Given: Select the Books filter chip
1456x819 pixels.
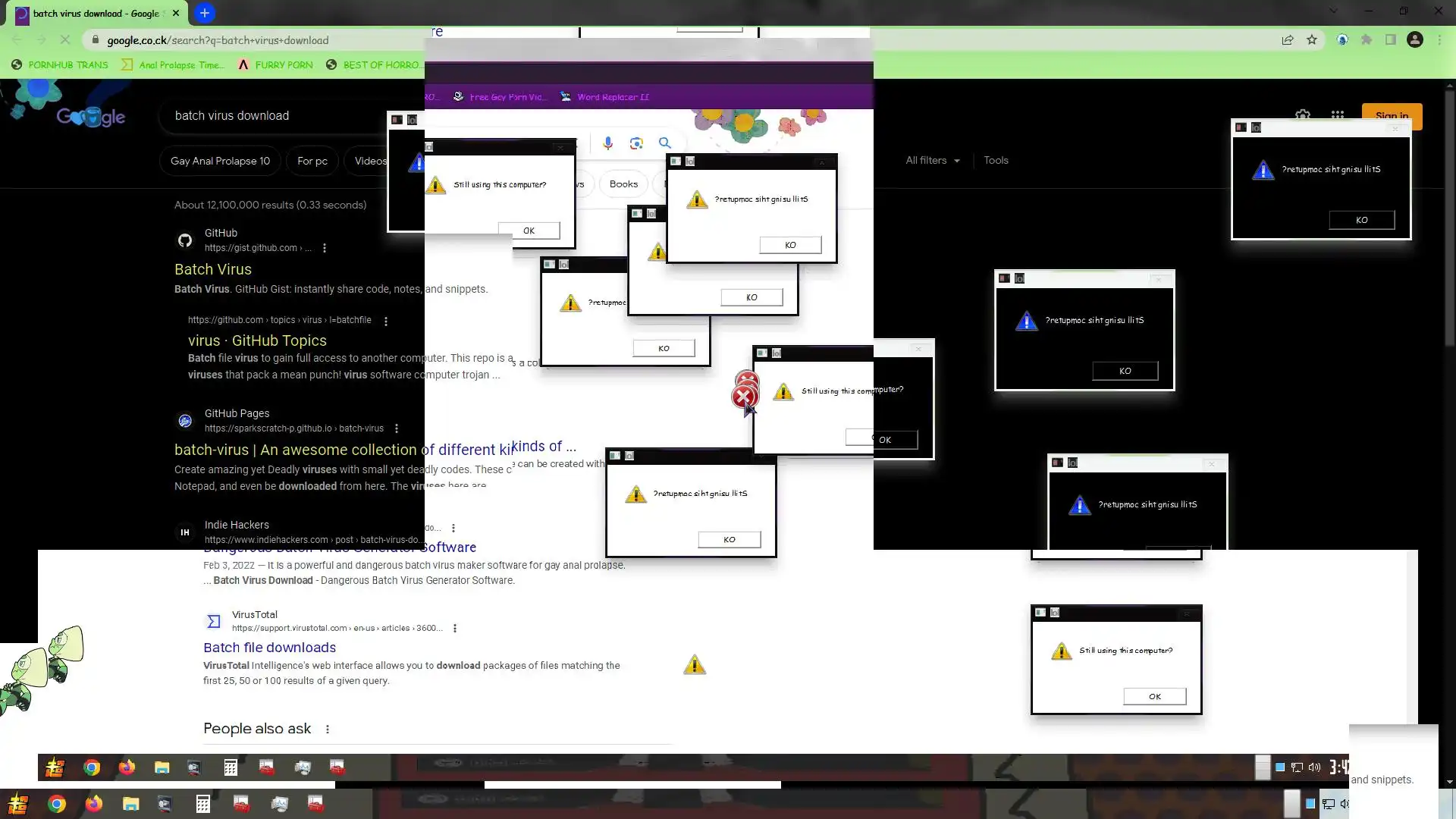Looking at the screenshot, I should (623, 184).
